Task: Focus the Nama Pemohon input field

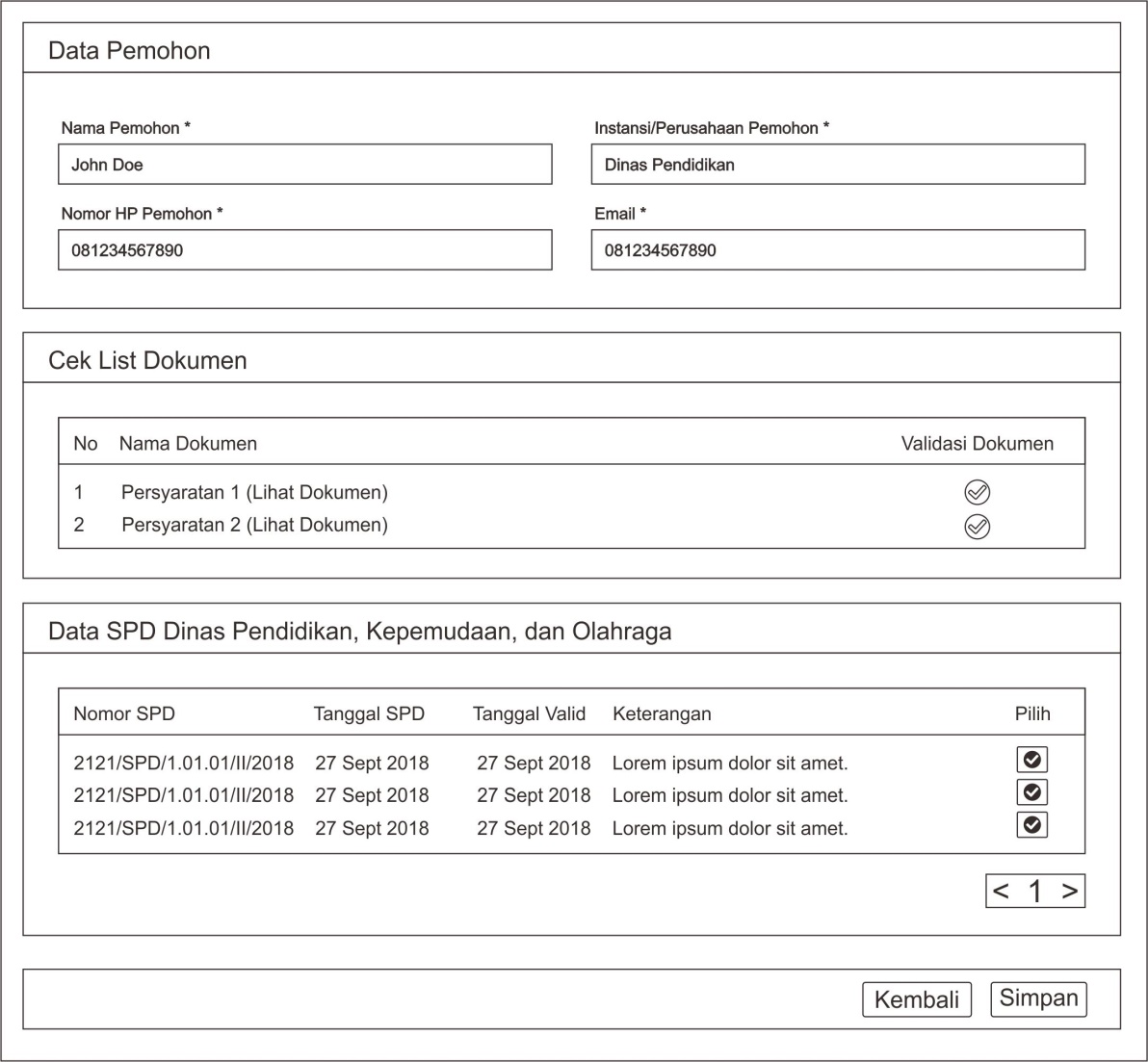Action: pos(304,165)
